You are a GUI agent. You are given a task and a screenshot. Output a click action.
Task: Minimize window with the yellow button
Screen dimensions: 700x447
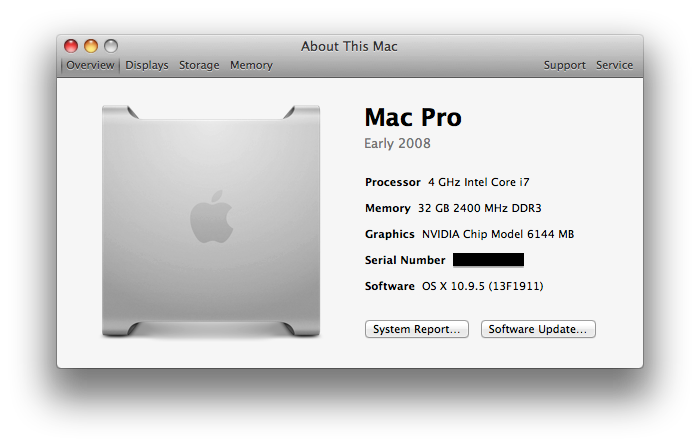click(x=91, y=46)
